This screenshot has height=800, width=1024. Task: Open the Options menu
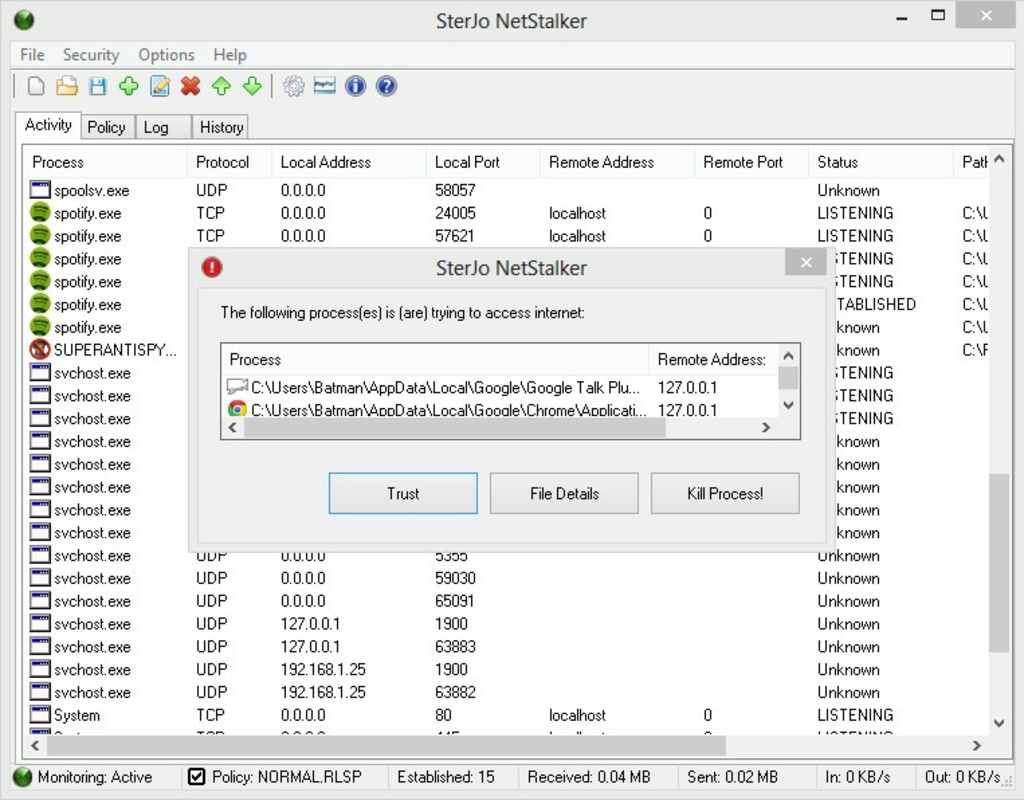click(x=166, y=55)
